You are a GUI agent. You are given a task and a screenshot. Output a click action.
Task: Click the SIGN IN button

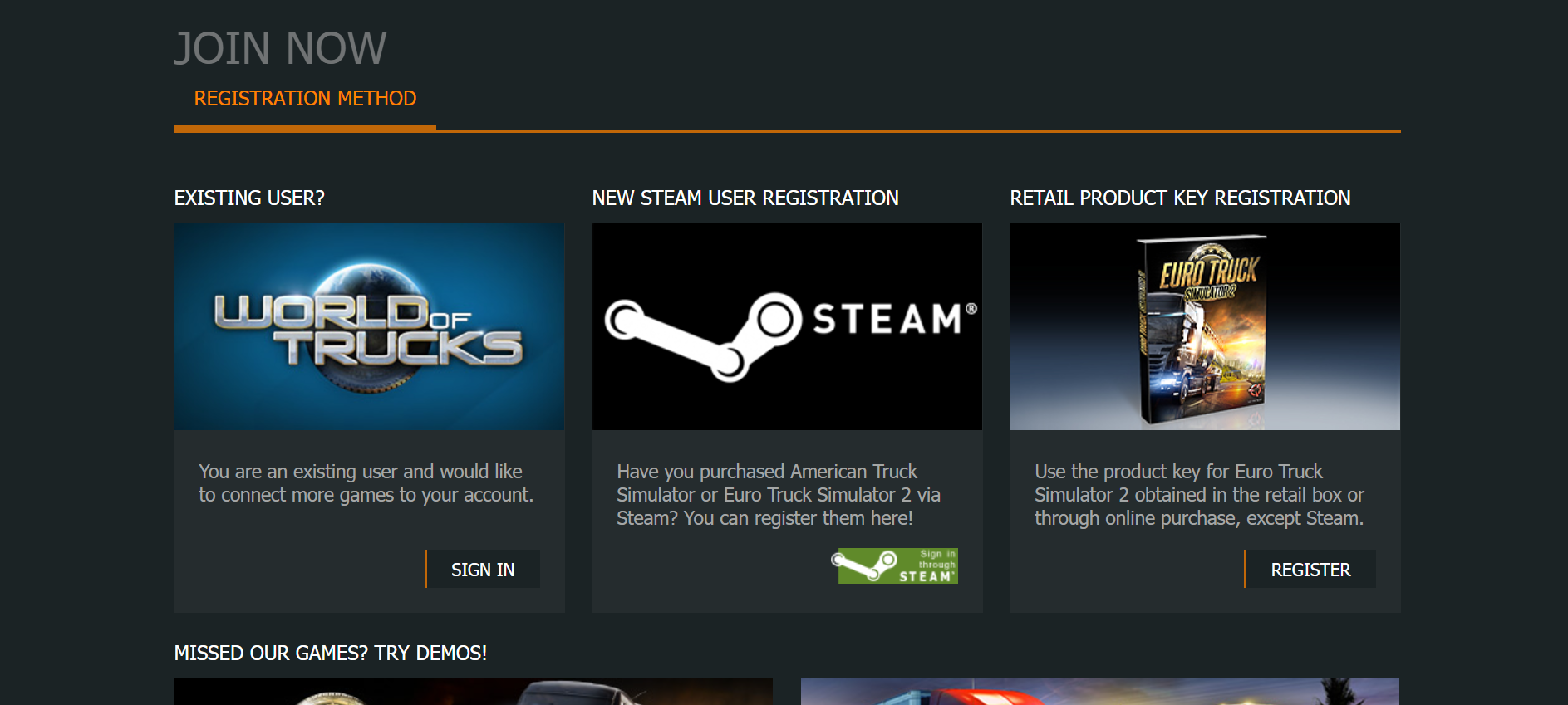coord(483,570)
